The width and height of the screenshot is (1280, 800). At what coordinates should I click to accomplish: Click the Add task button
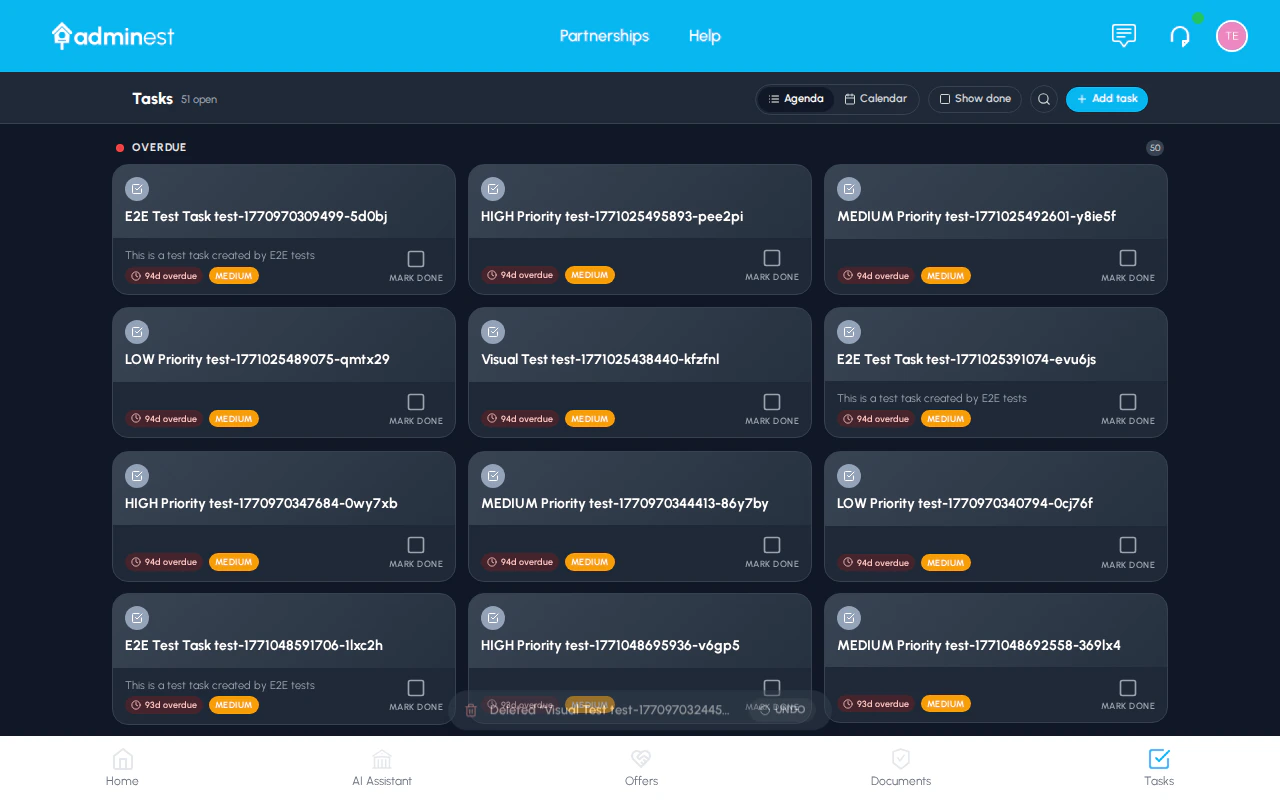click(x=1107, y=99)
